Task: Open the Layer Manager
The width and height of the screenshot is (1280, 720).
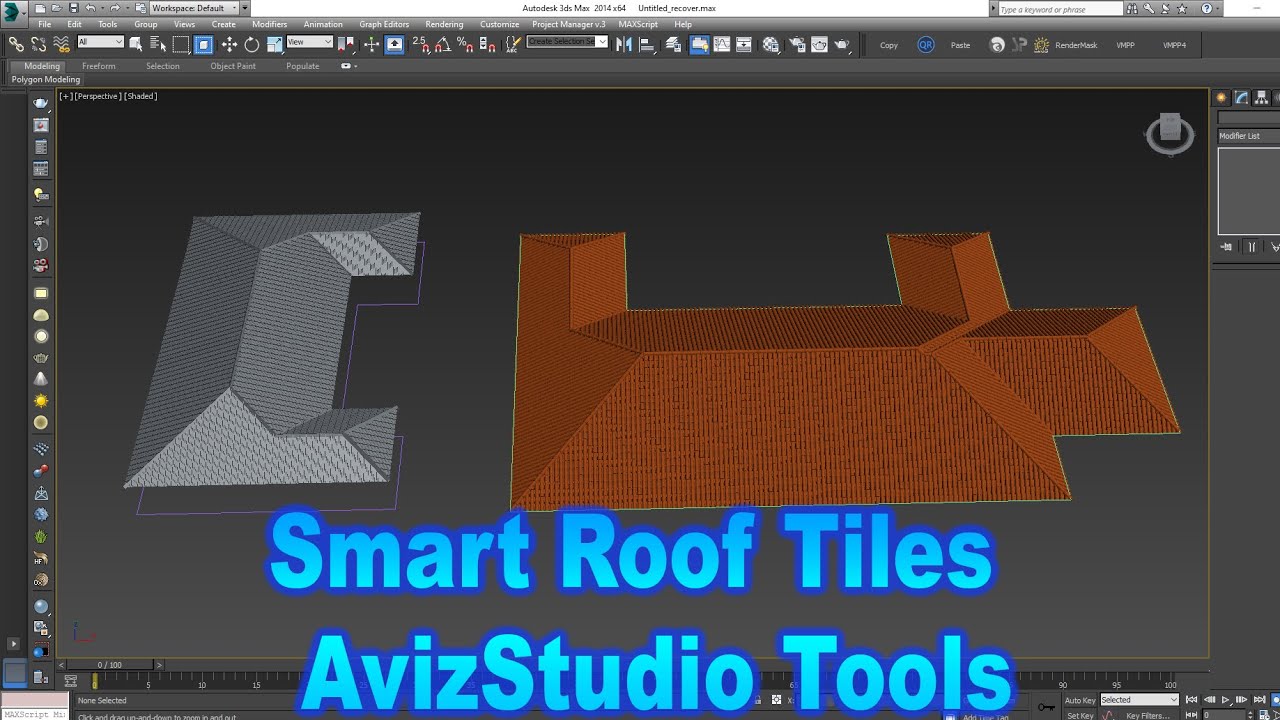Action: [673, 44]
